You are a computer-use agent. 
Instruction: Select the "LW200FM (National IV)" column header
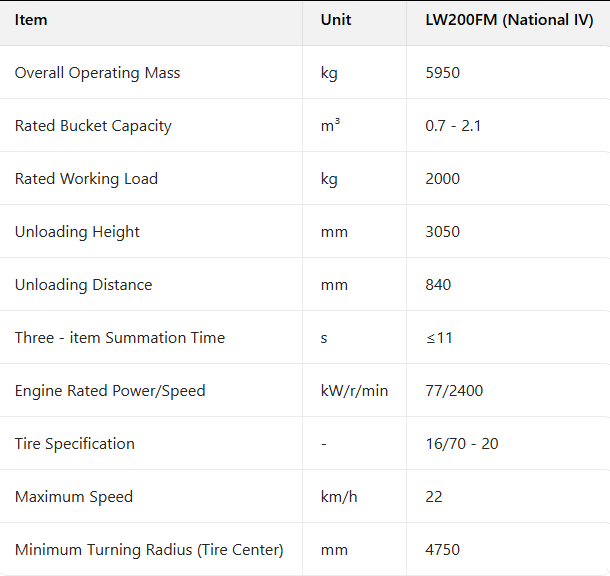(509, 20)
